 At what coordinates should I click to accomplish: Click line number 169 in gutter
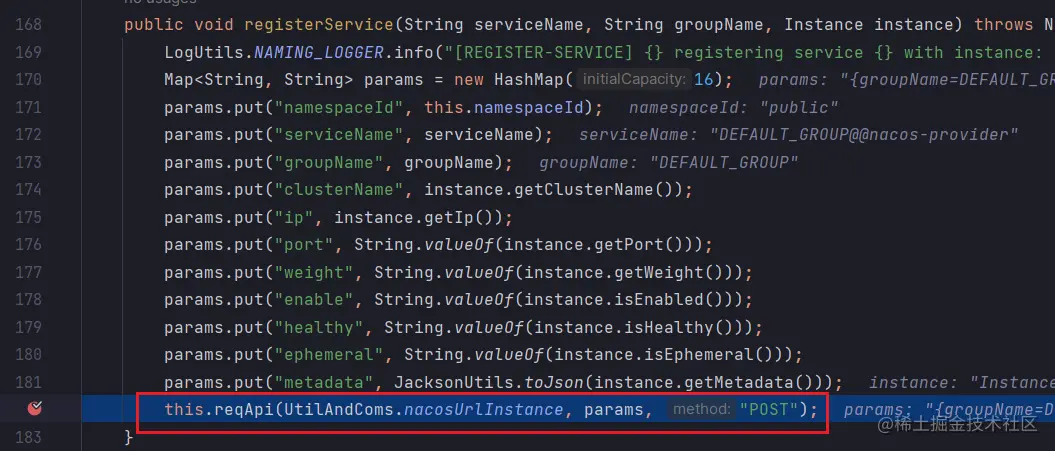point(28,53)
